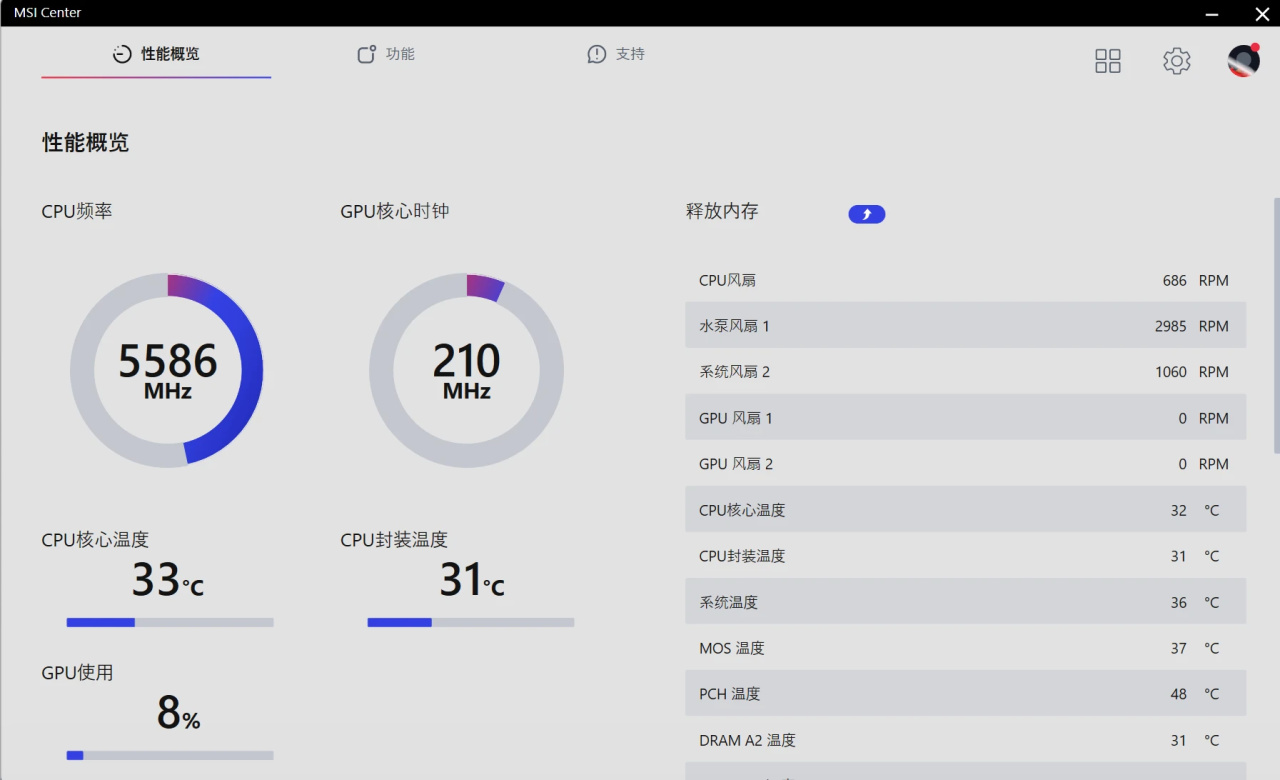Minimize the MSI Center window
This screenshot has width=1280, height=780.
tap(1212, 14)
